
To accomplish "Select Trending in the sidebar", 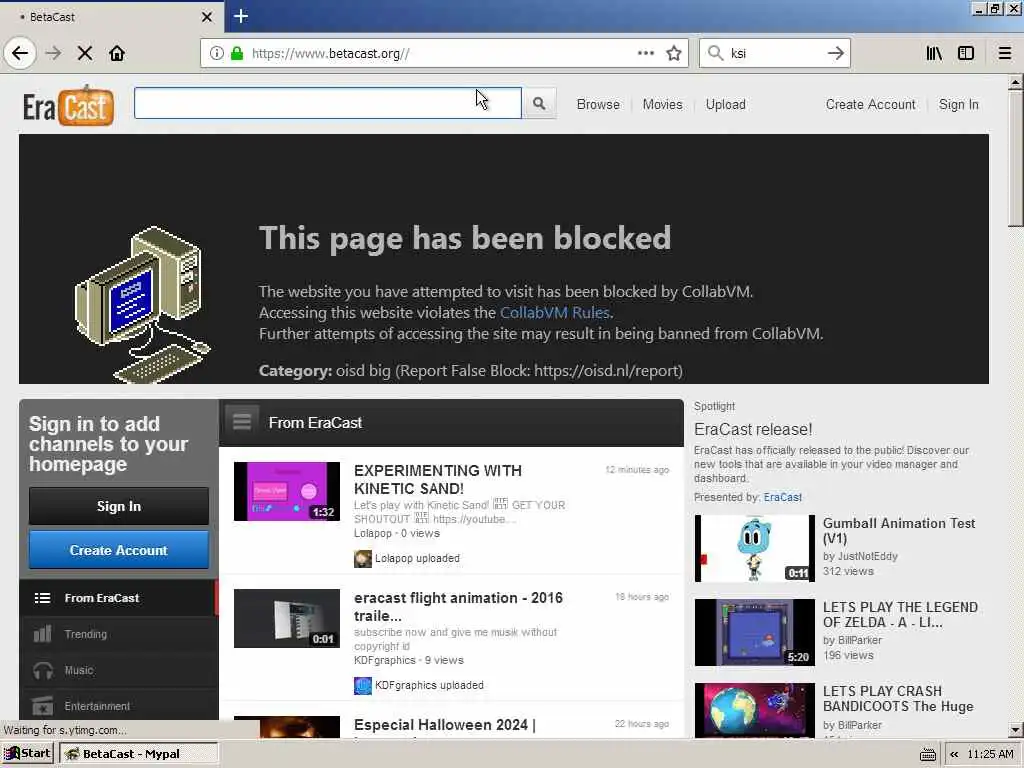I will coord(119,633).
